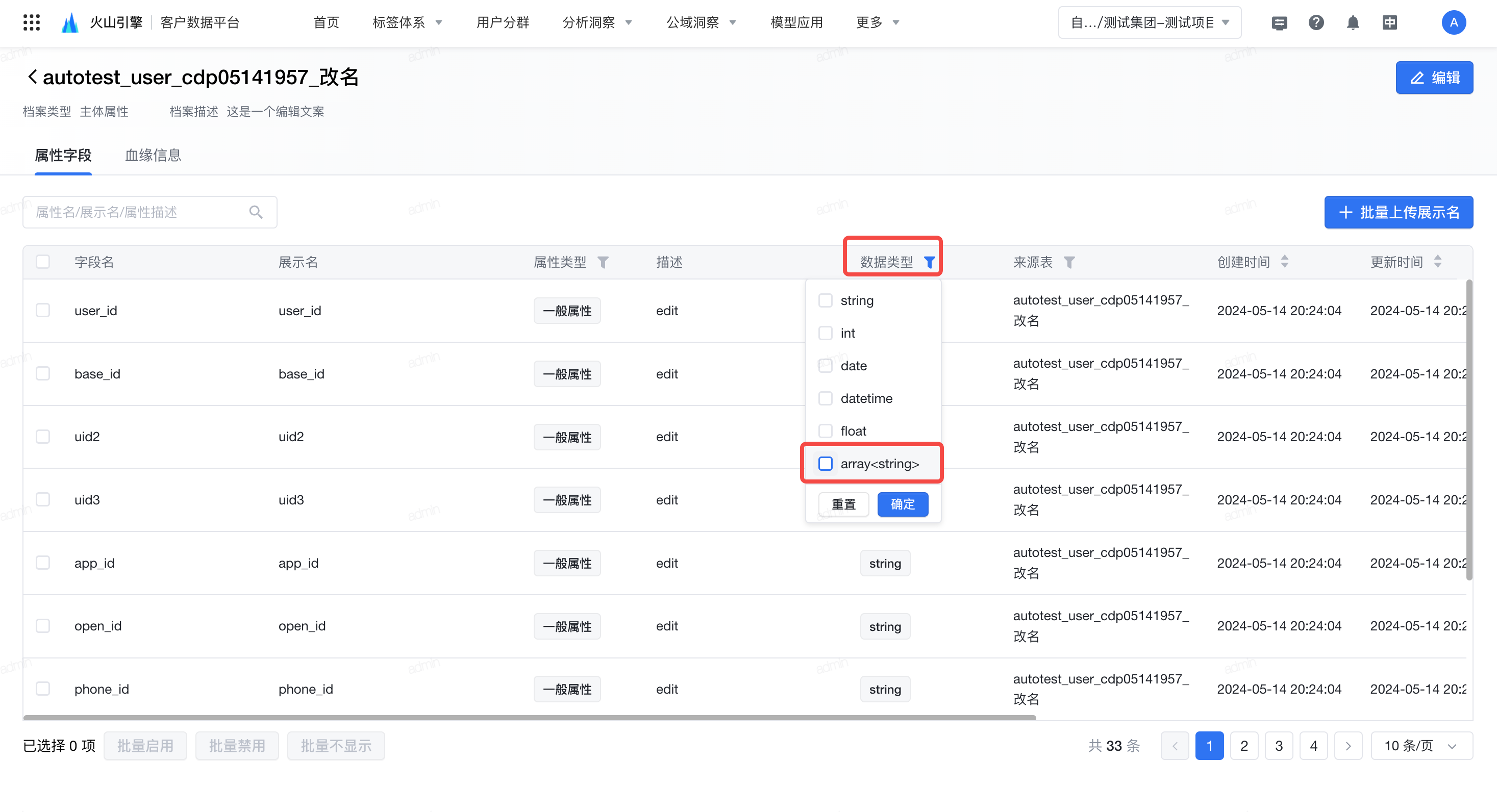Click the search magnifier icon
Viewport: 1497px width, 812px height.
(x=256, y=212)
